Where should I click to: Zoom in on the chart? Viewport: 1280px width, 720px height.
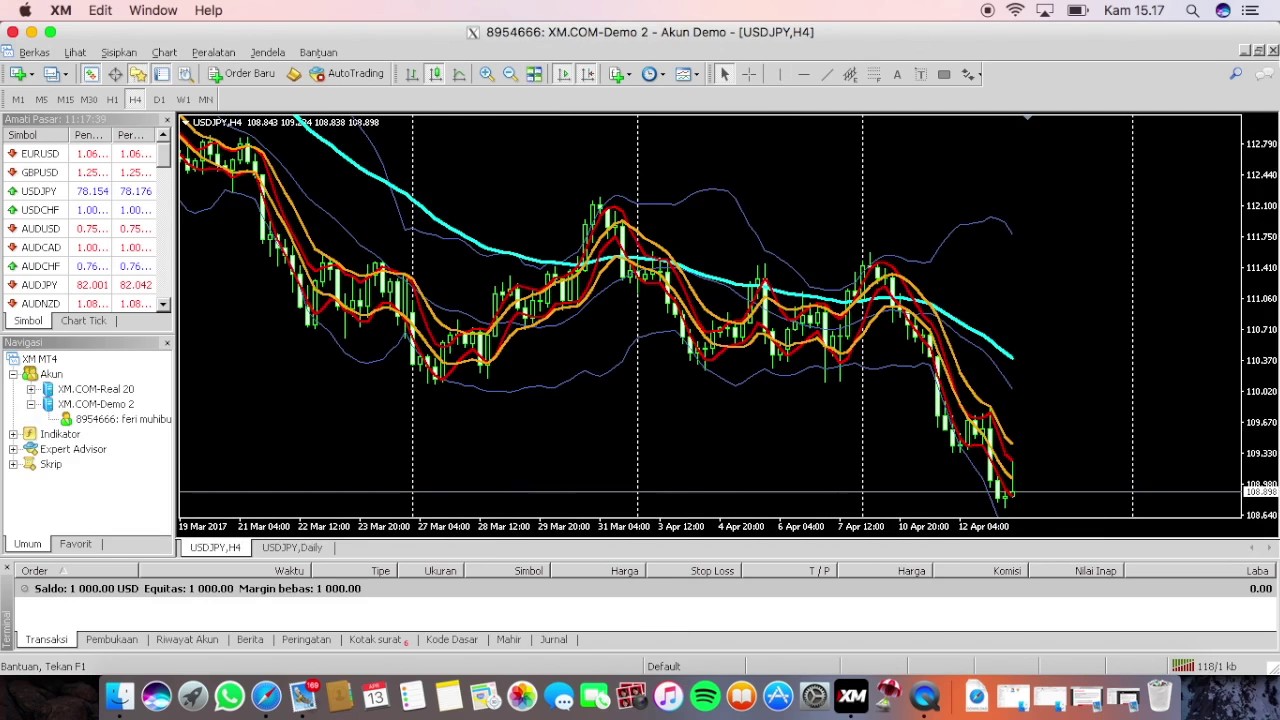pyautogui.click(x=486, y=74)
